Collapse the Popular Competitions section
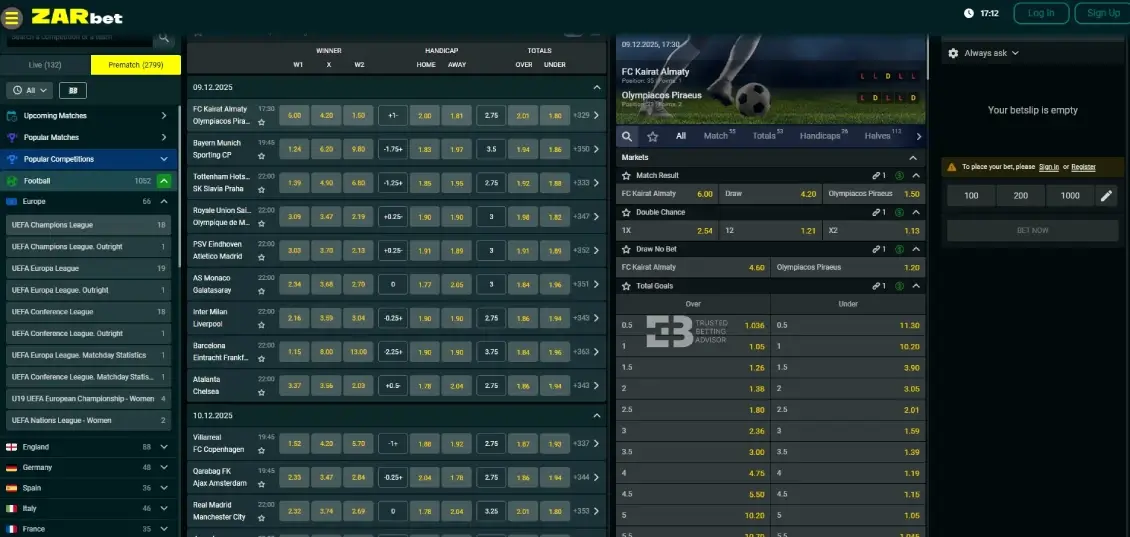1130x537 pixels. (x=164, y=159)
